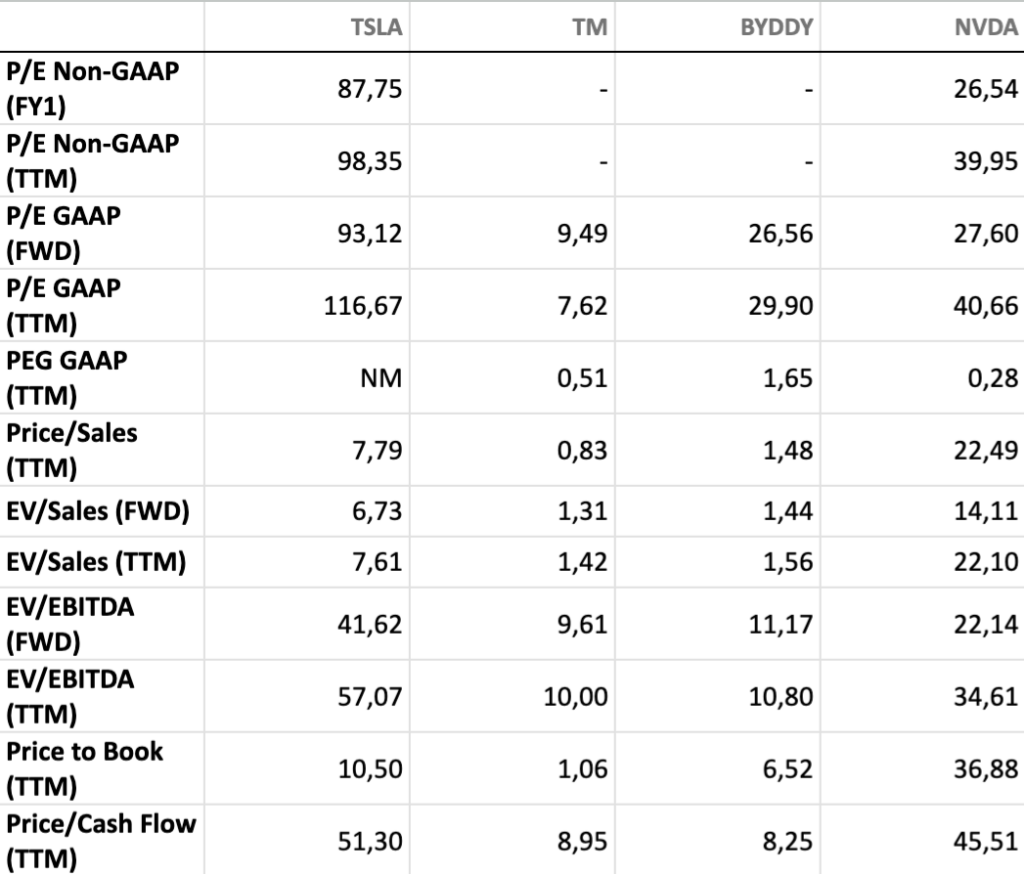Click NVDA's 22,49 Price/Sales value
1024x874 pixels.
[x=985, y=450]
